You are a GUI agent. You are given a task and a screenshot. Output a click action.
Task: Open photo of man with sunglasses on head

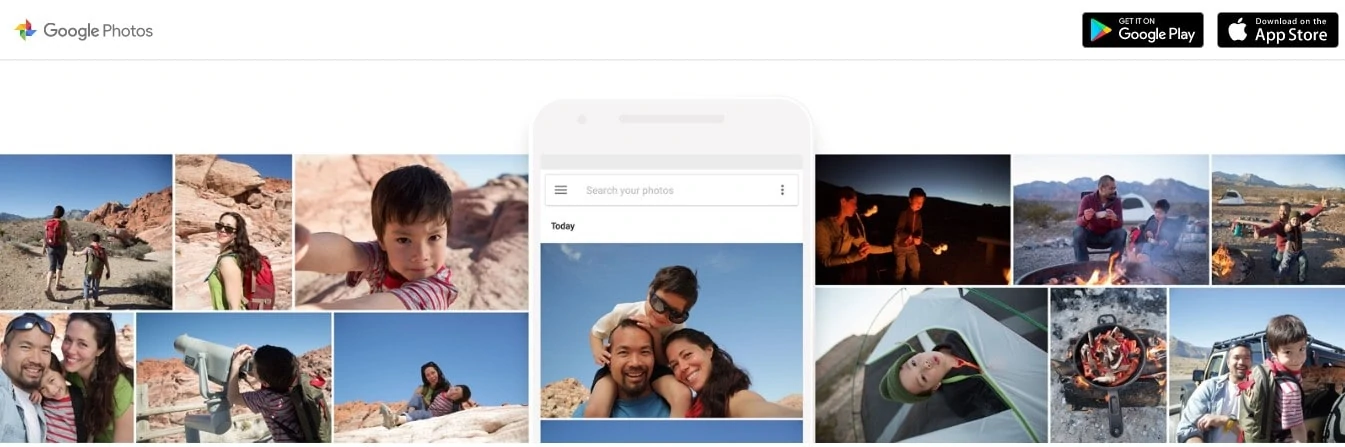coord(67,378)
